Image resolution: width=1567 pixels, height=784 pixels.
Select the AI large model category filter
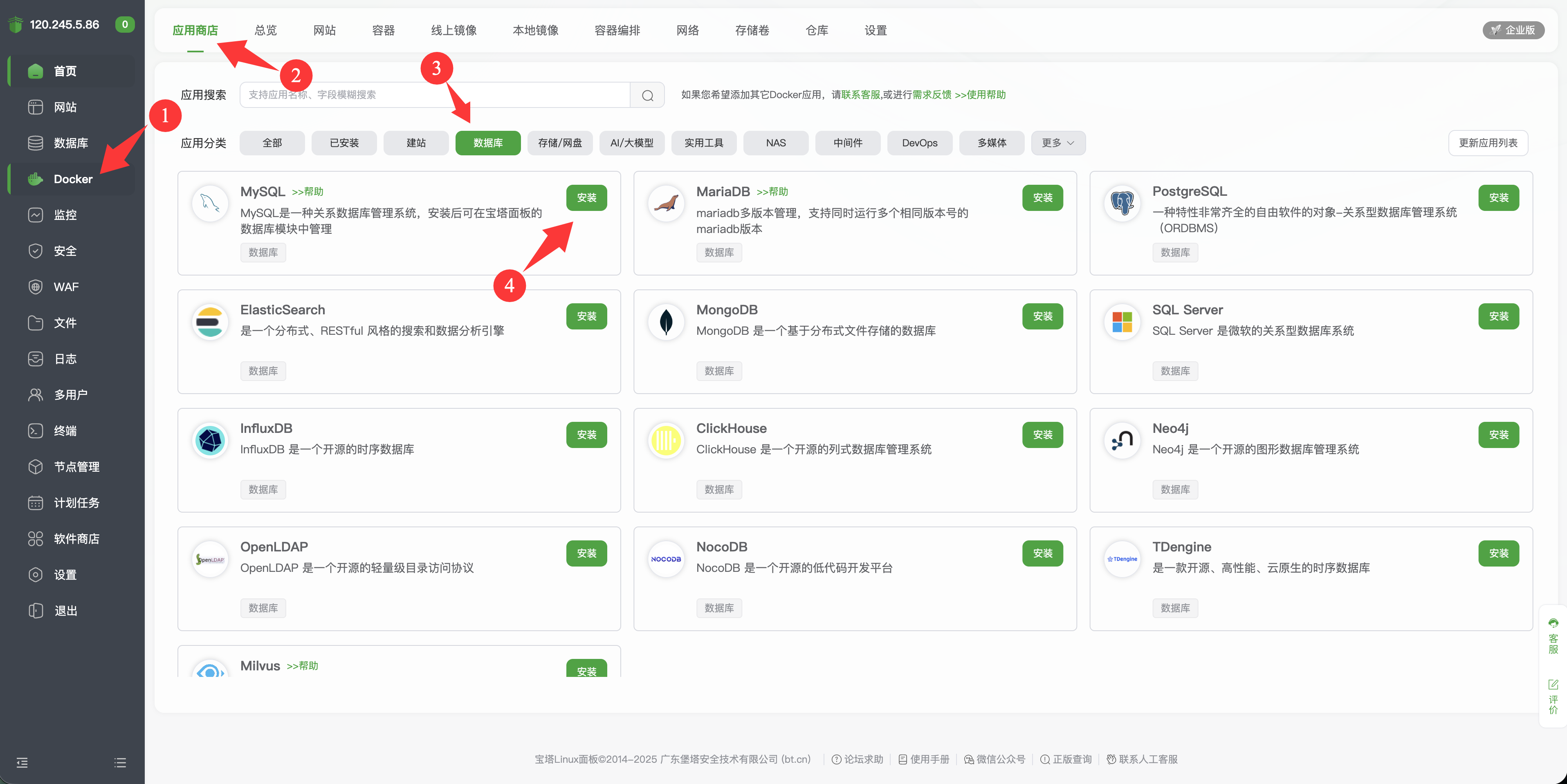click(x=631, y=143)
